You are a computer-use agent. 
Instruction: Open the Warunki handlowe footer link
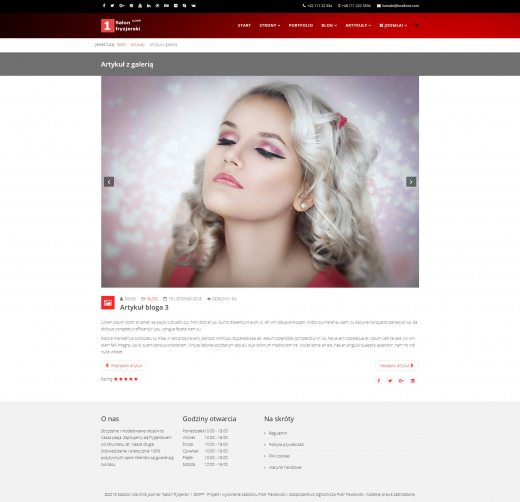285,467
